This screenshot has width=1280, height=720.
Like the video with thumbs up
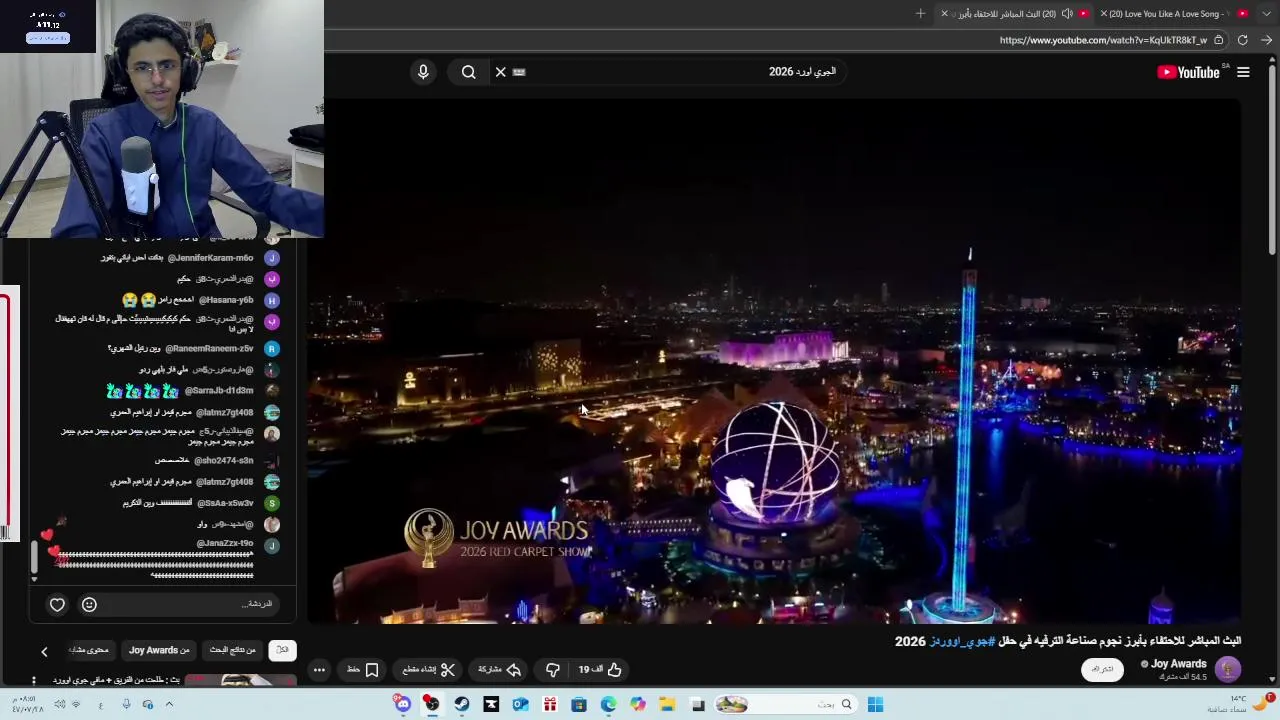[600, 670]
